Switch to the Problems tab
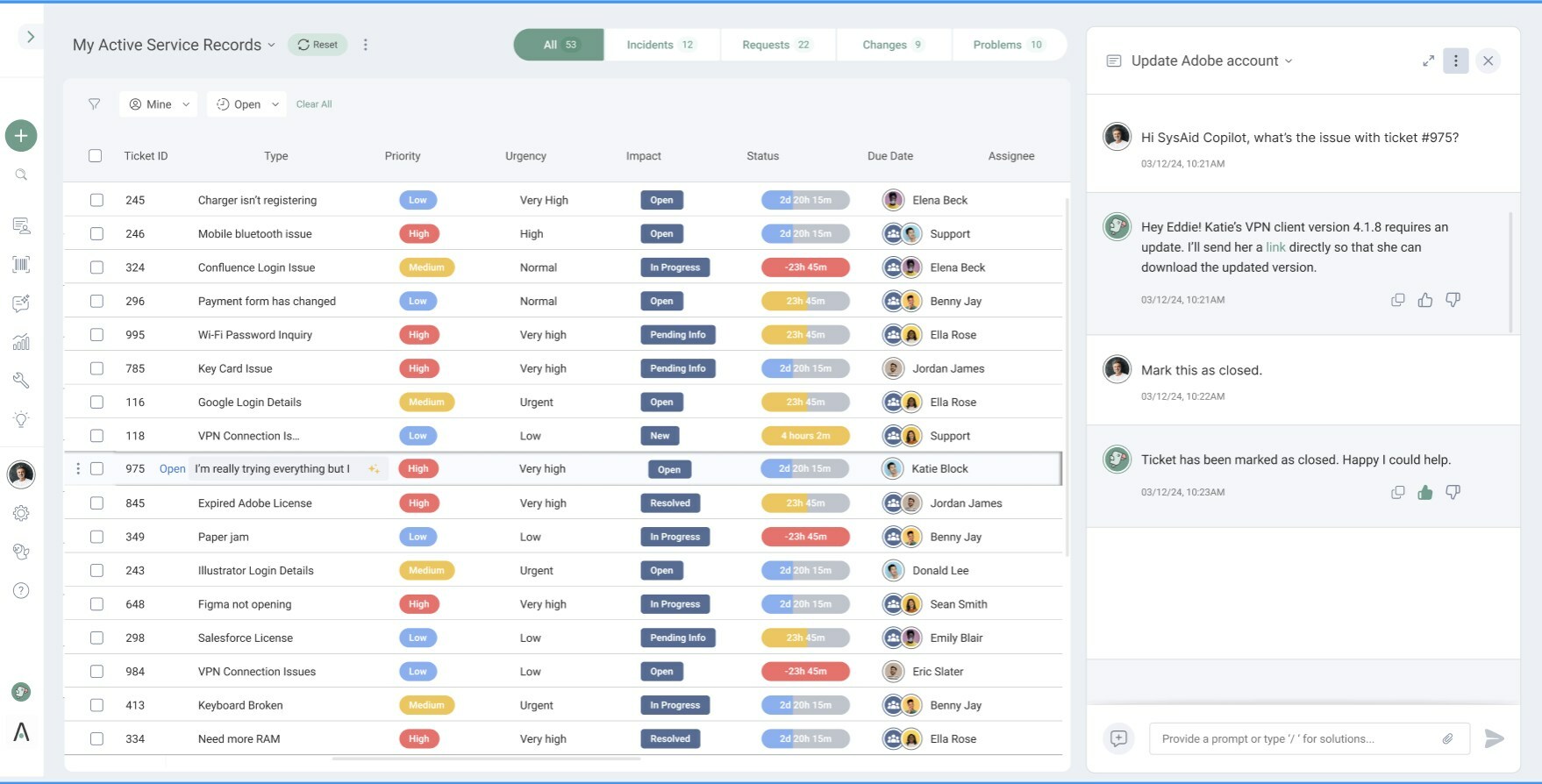The width and height of the screenshot is (1542, 784). click(x=1008, y=45)
